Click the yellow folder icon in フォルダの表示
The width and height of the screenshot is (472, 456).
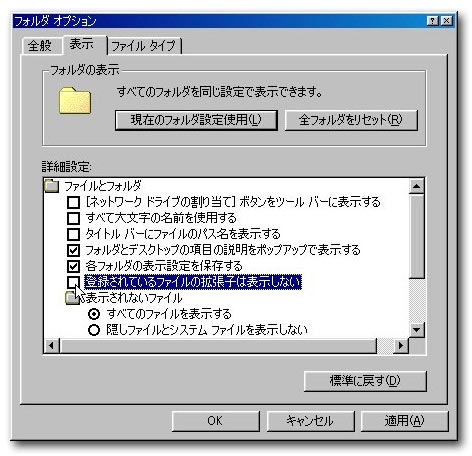75,101
